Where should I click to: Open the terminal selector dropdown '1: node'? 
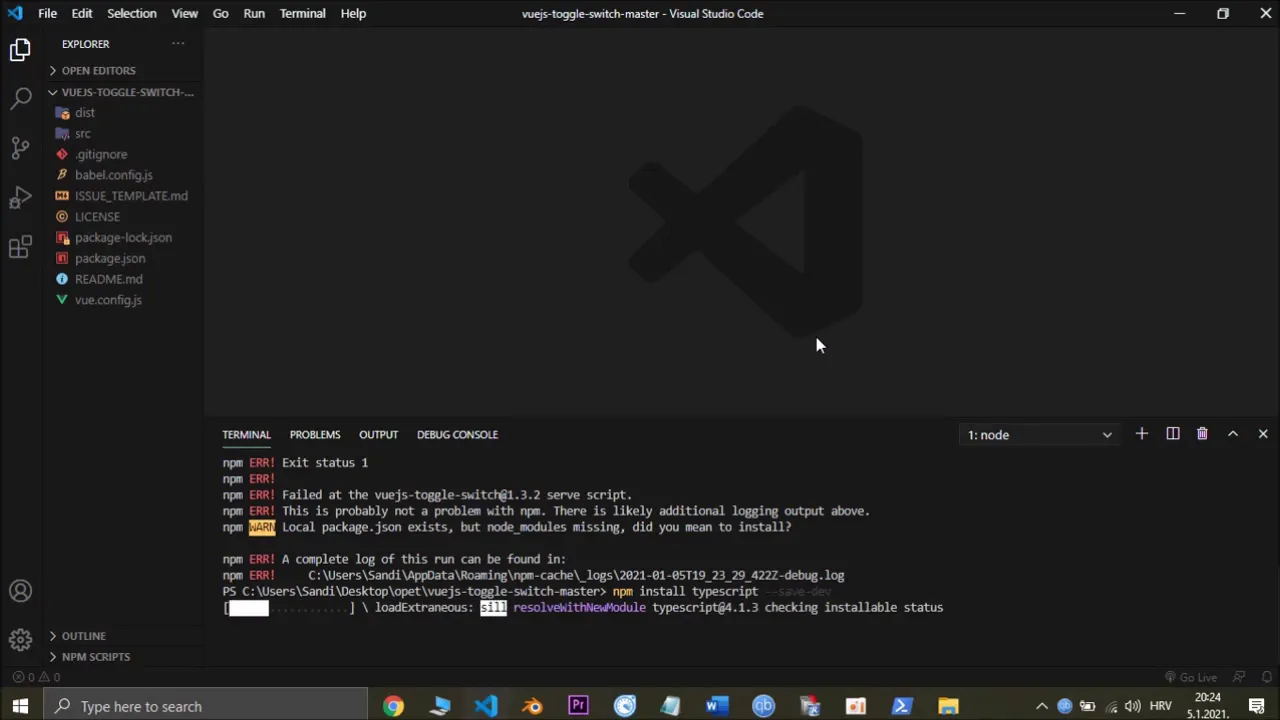coord(1039,435)
